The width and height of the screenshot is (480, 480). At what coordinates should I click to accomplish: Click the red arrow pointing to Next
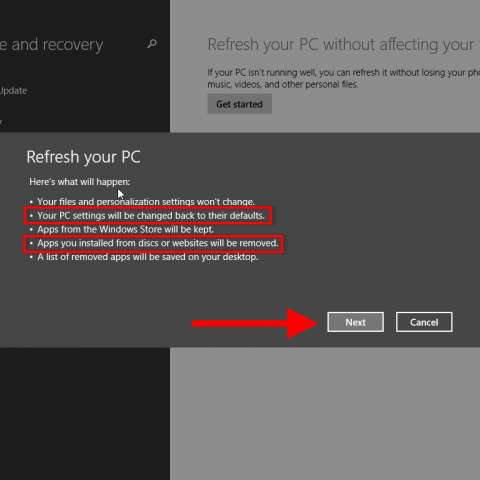(x=255, y=323)
